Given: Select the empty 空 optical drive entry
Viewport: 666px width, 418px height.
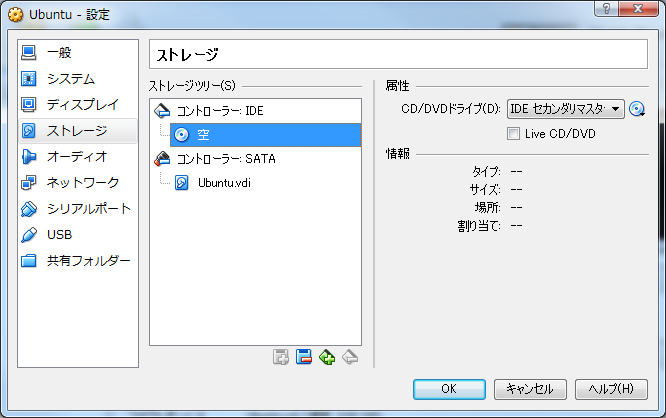Looking at the screenshot, I should click(x=203, y=135).
